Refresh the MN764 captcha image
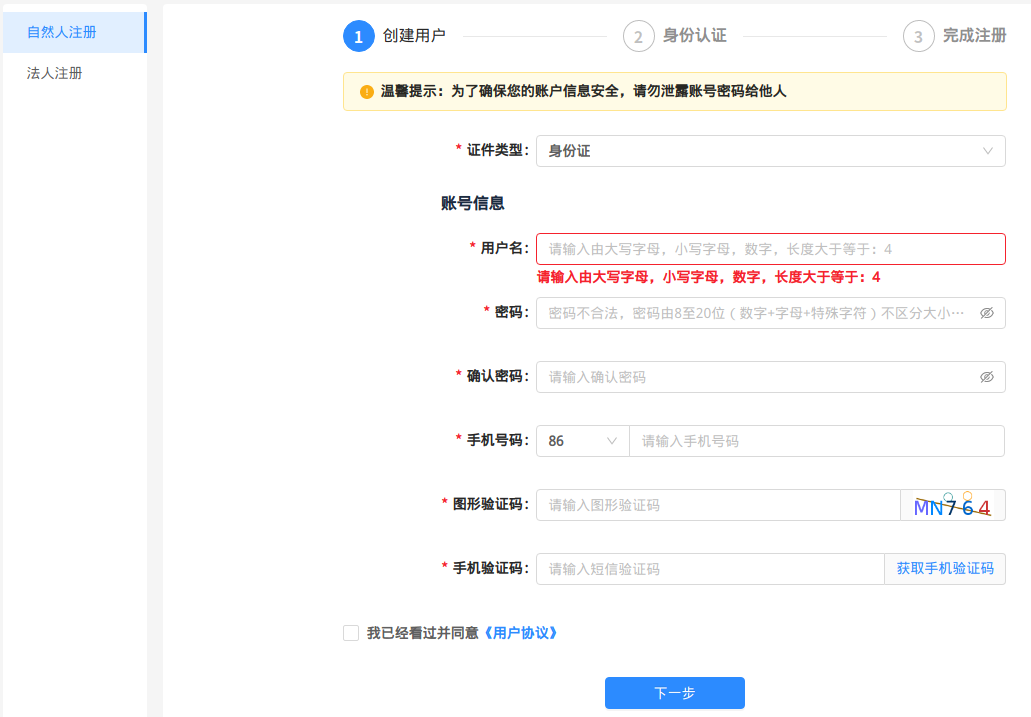The height and width of the screenshot is (717, 1031). (952, 506)
